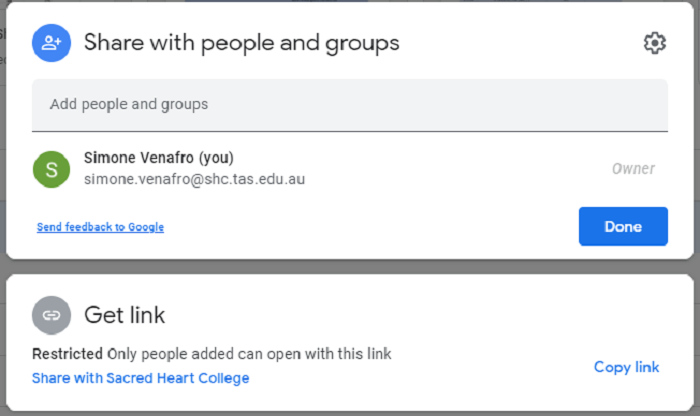700x416 pixels.
Task: Click the dimmed backdrop above share dialog
Action: pyautogui.click(x=350, y=1)
